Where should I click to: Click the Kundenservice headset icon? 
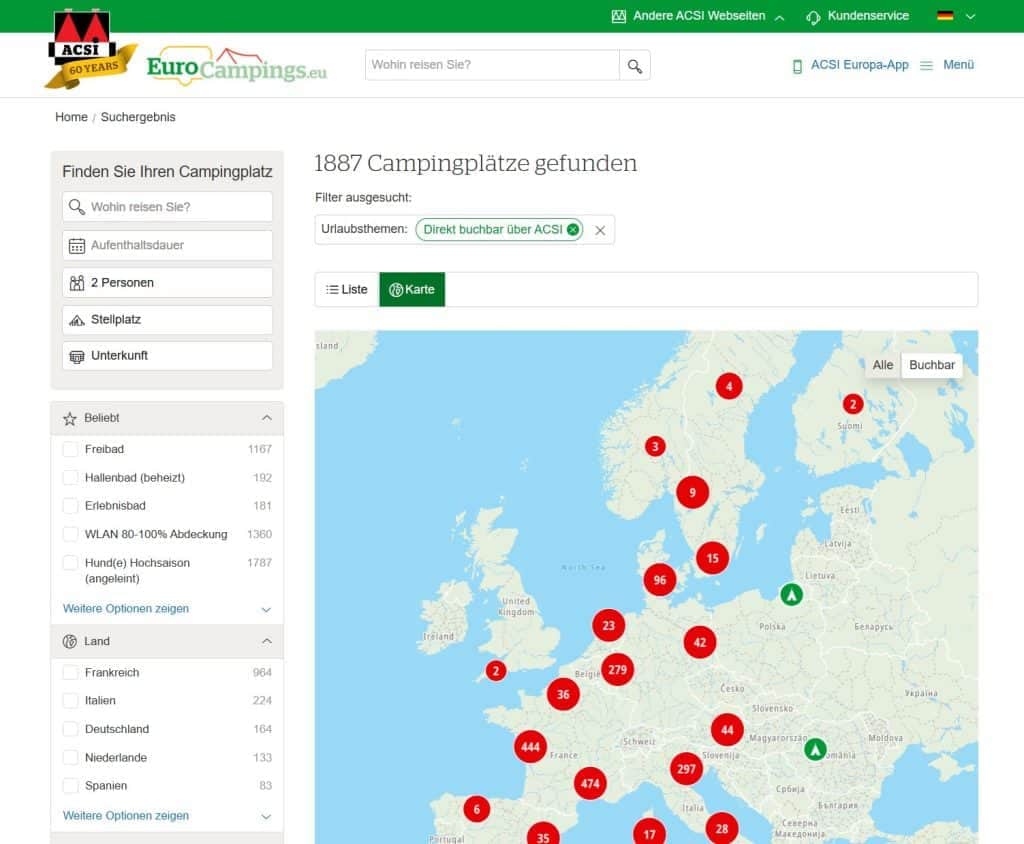(813, 16)
